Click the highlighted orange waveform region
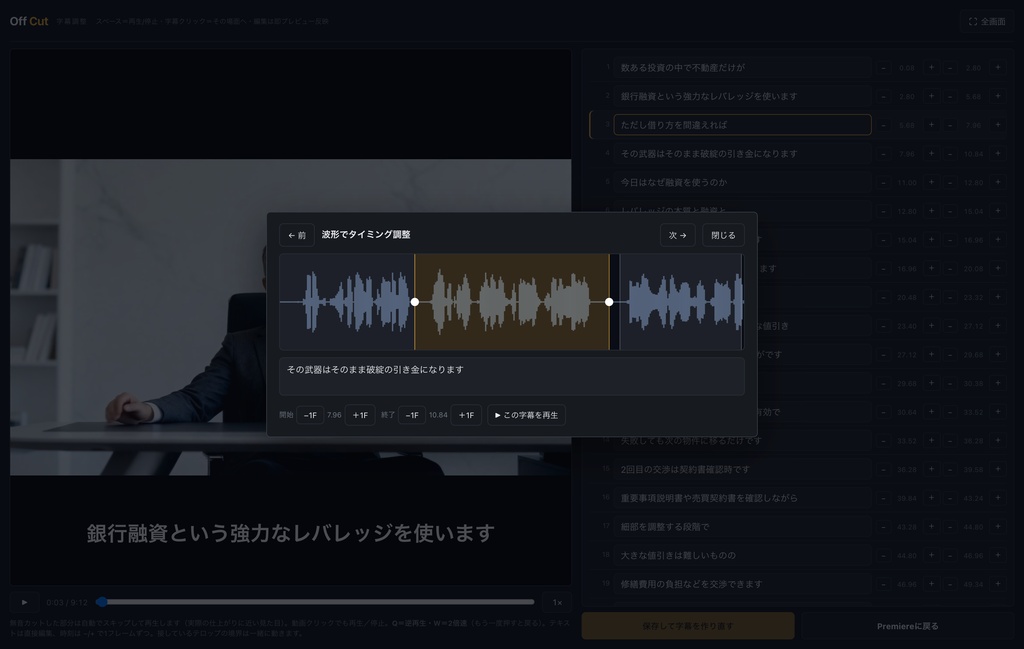The width and height of the screenshot is (1024, 649). pos(512,302)
